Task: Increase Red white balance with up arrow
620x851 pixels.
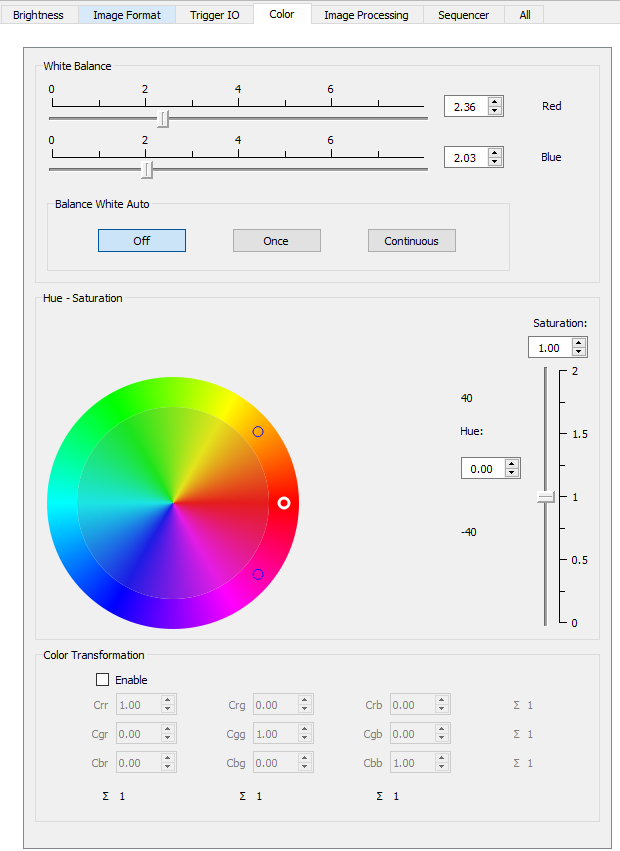Action: [x=494, y=101]
